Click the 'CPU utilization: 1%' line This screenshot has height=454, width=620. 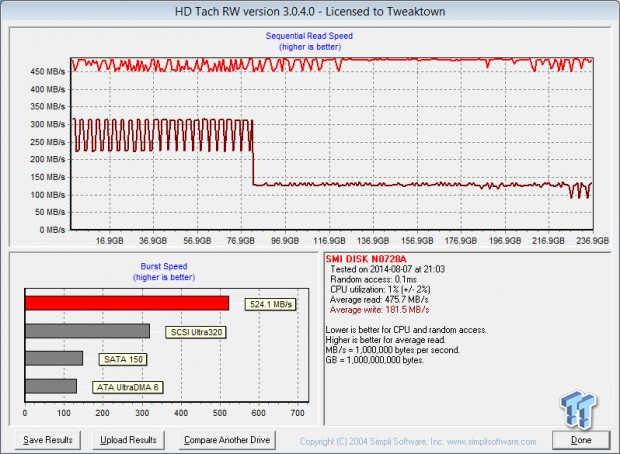pyautogui.click(x=380, y=289)
